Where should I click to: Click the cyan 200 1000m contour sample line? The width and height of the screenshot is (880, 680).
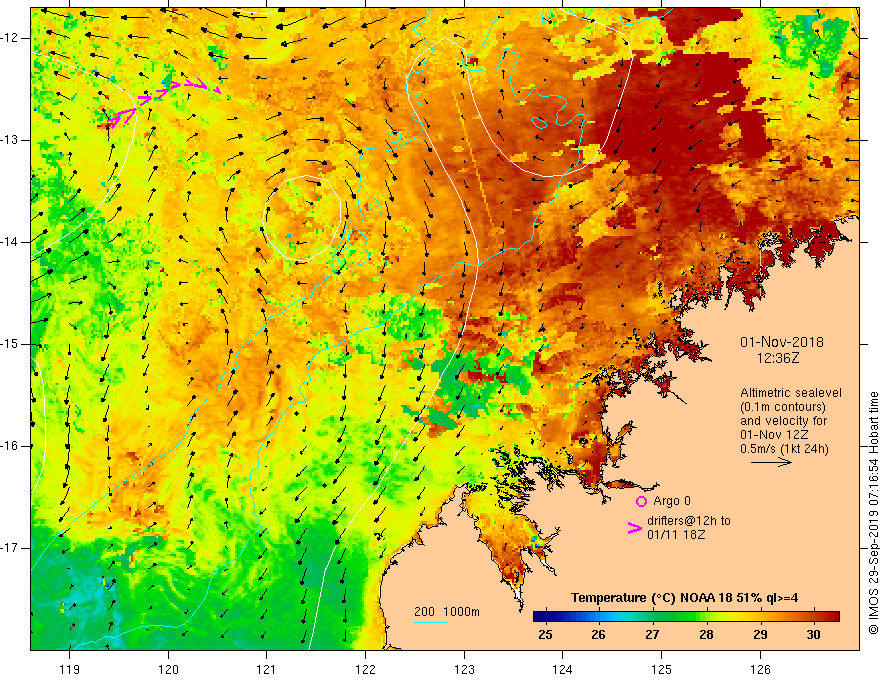click(x=431, y=622)
